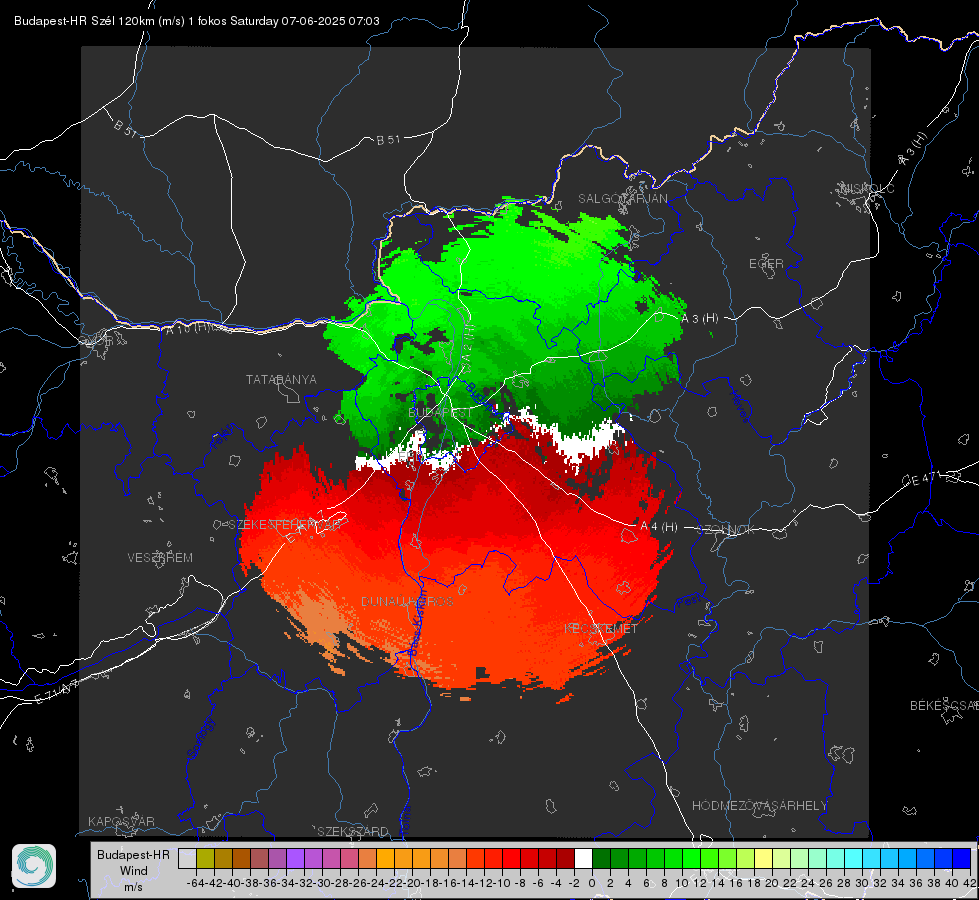Click the Pest county label in blue
This screenshot has width=979, height=900.
(x=688, y=601)
